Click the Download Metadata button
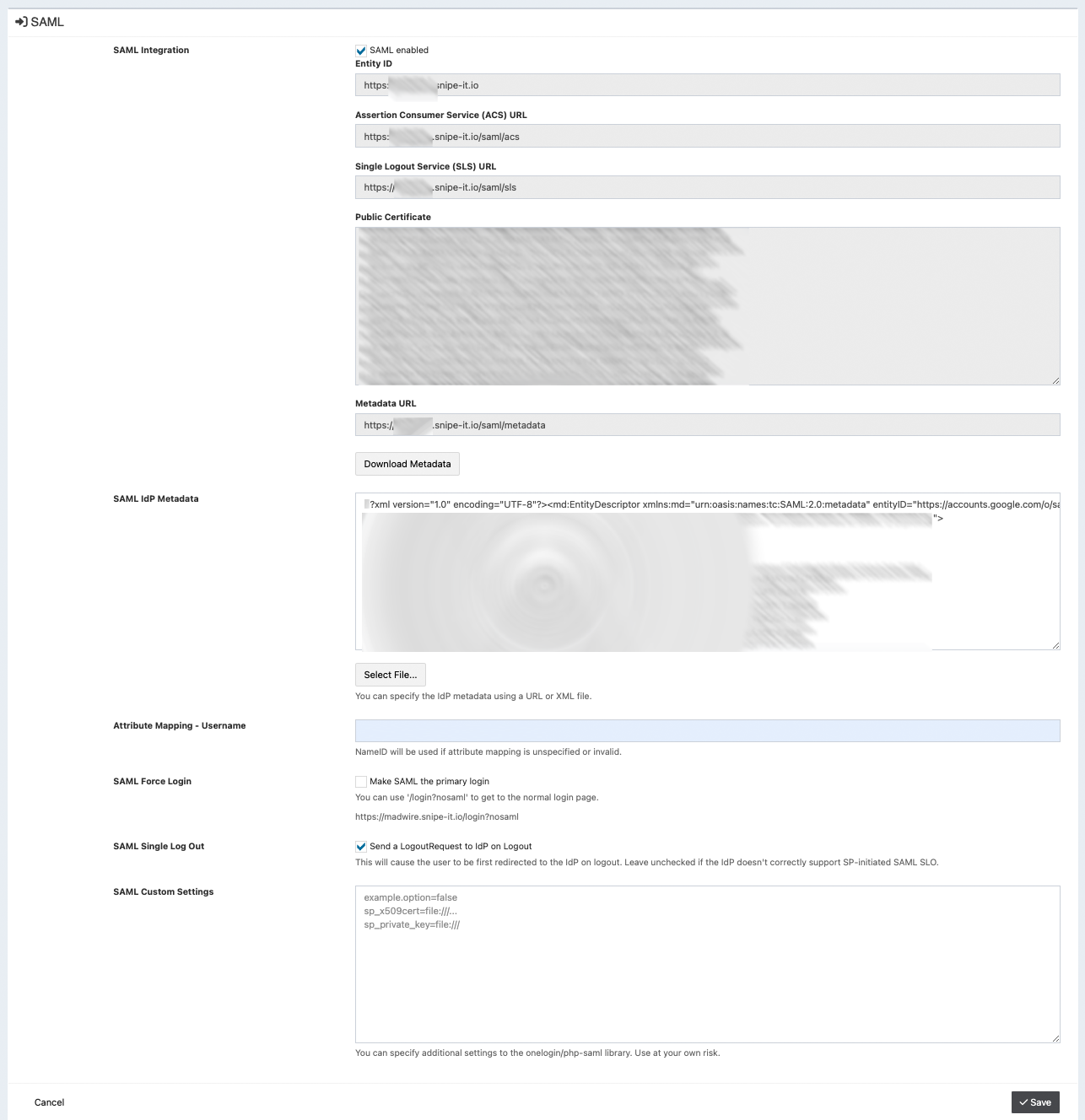 408,464
